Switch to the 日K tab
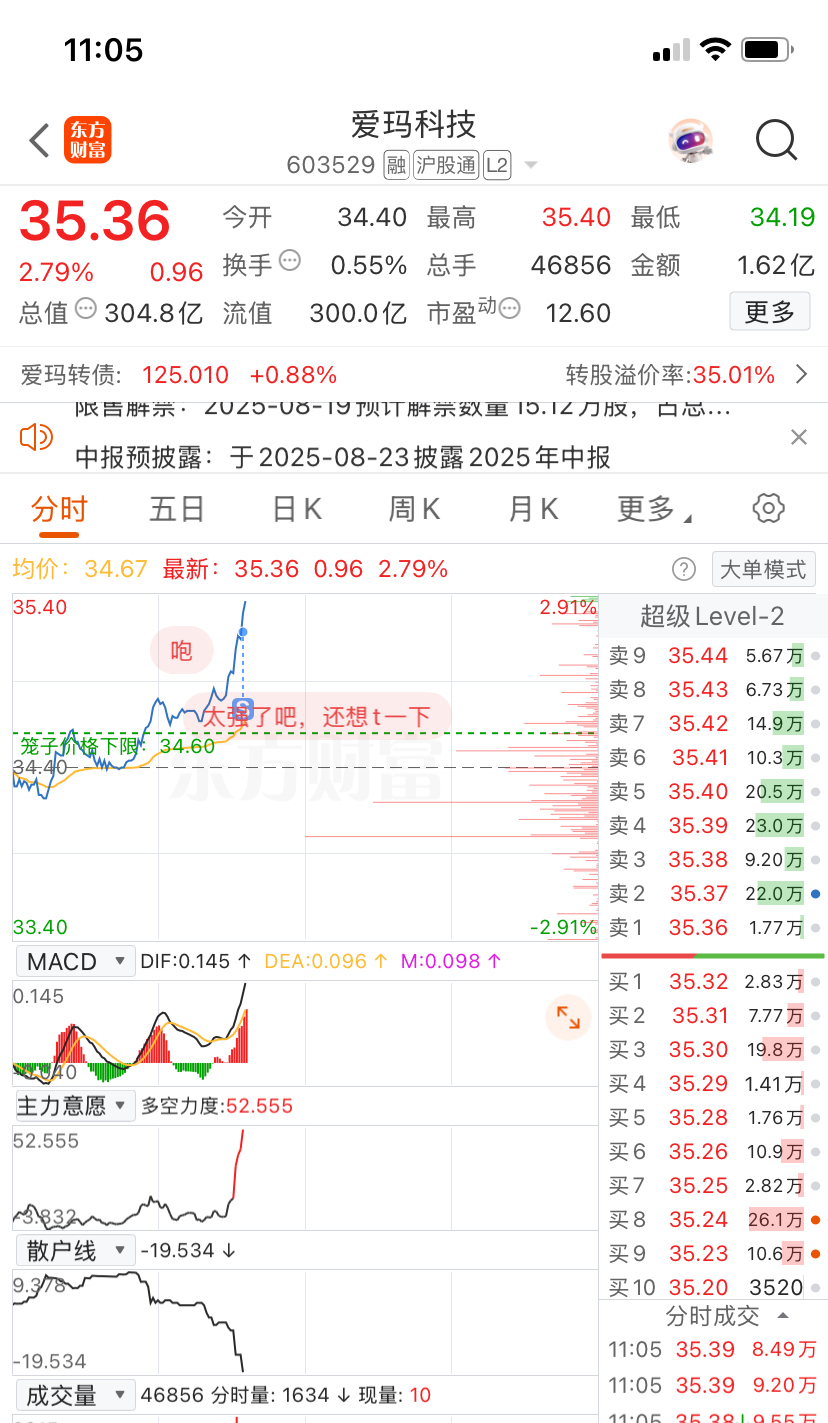The height and width of the screenshot is (1423, 828). coord(297,509)
